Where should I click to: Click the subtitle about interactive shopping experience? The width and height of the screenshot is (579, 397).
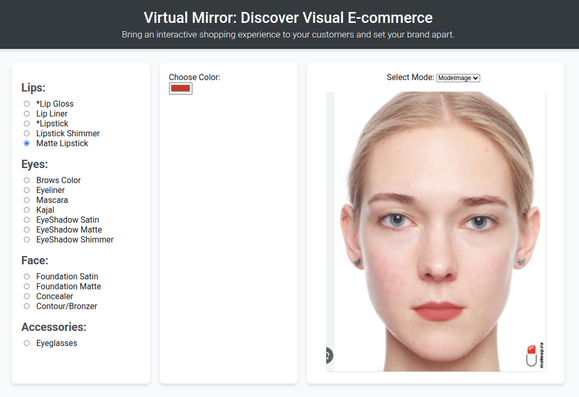[x=288, y=35]
